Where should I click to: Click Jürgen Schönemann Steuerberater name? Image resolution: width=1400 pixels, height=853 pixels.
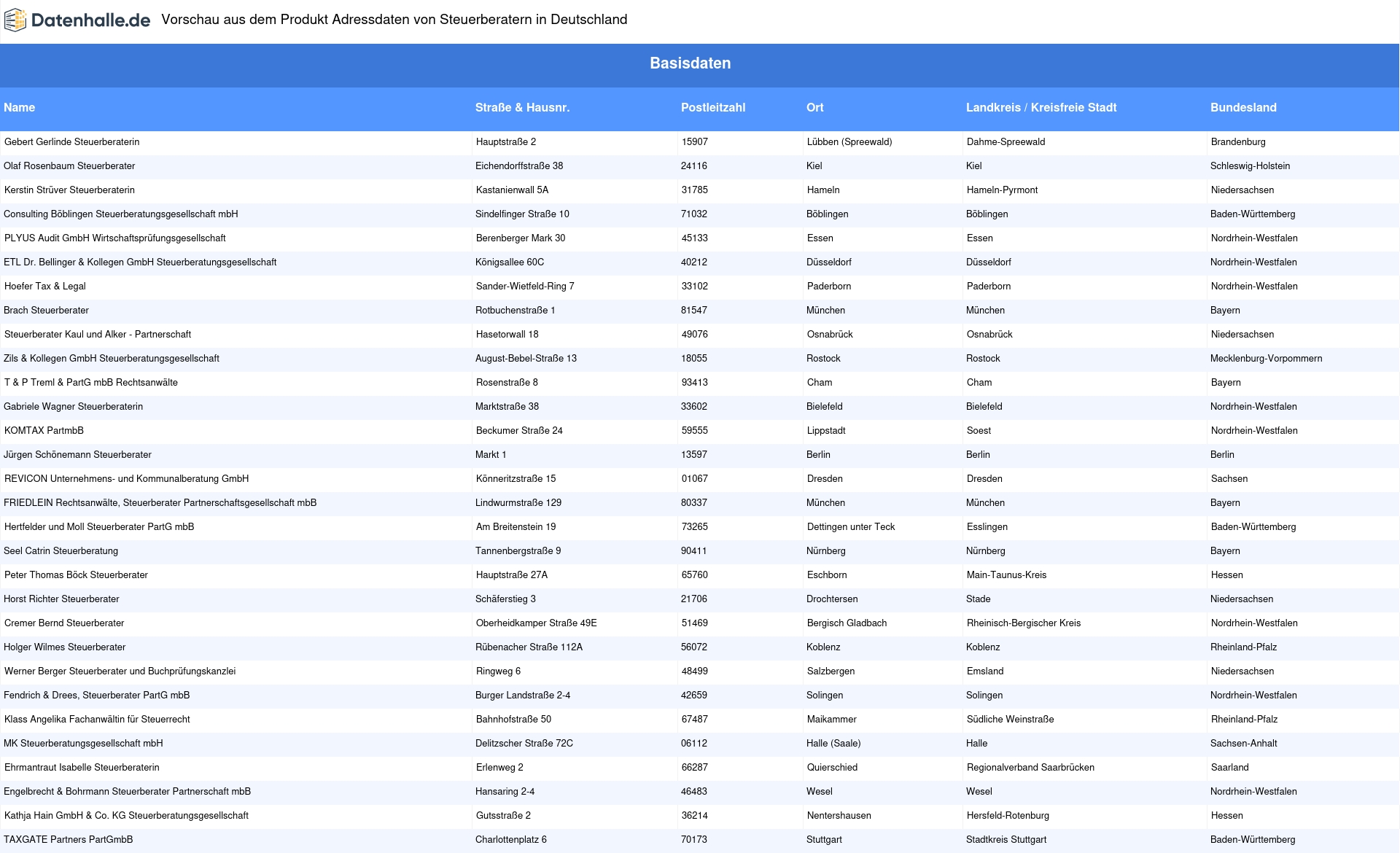click(x=77, y=455)
